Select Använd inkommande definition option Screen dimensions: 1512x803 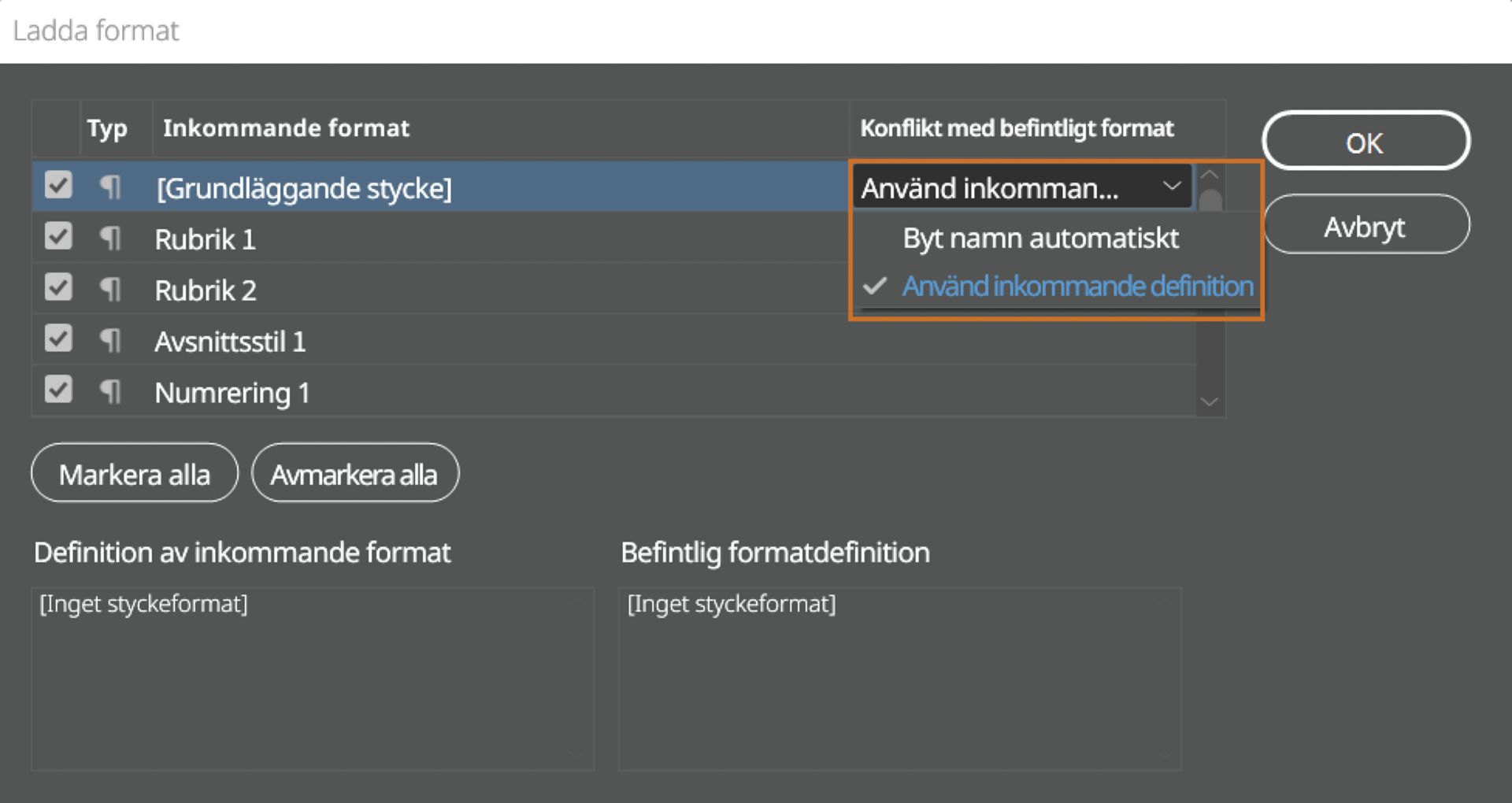tap(1077, 287)
